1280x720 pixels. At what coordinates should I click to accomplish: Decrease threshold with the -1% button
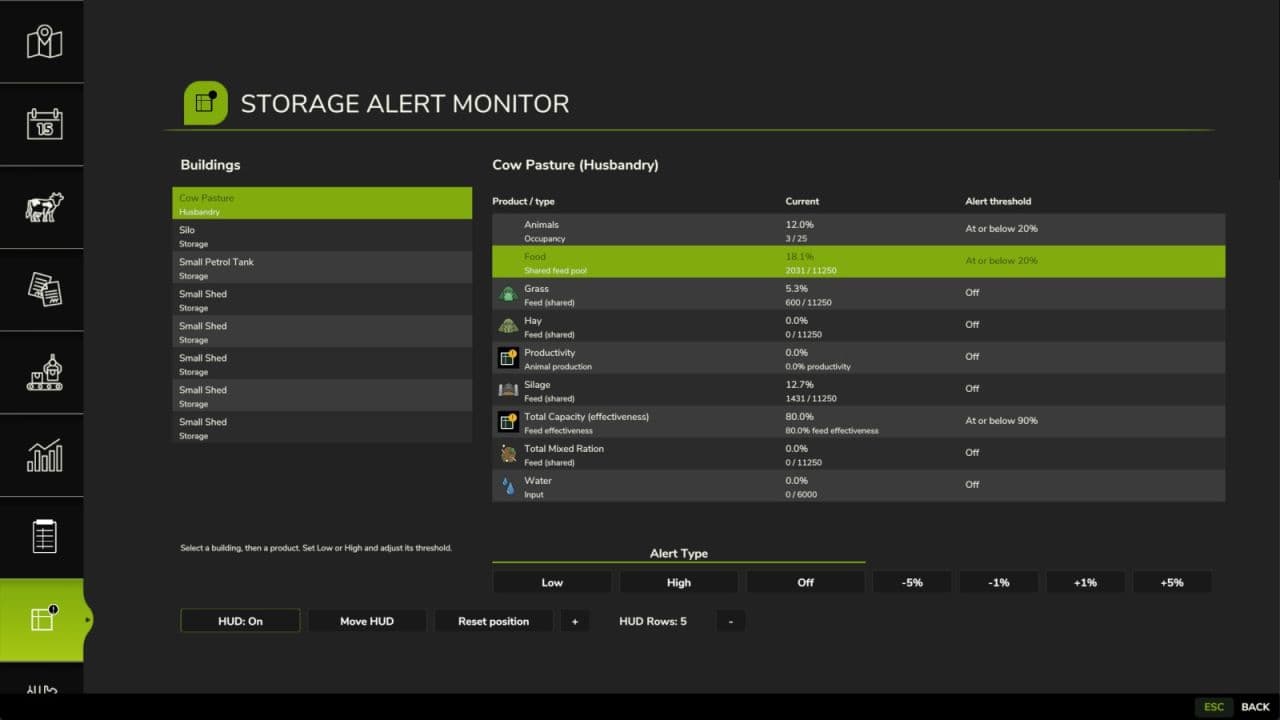[998, 582]
